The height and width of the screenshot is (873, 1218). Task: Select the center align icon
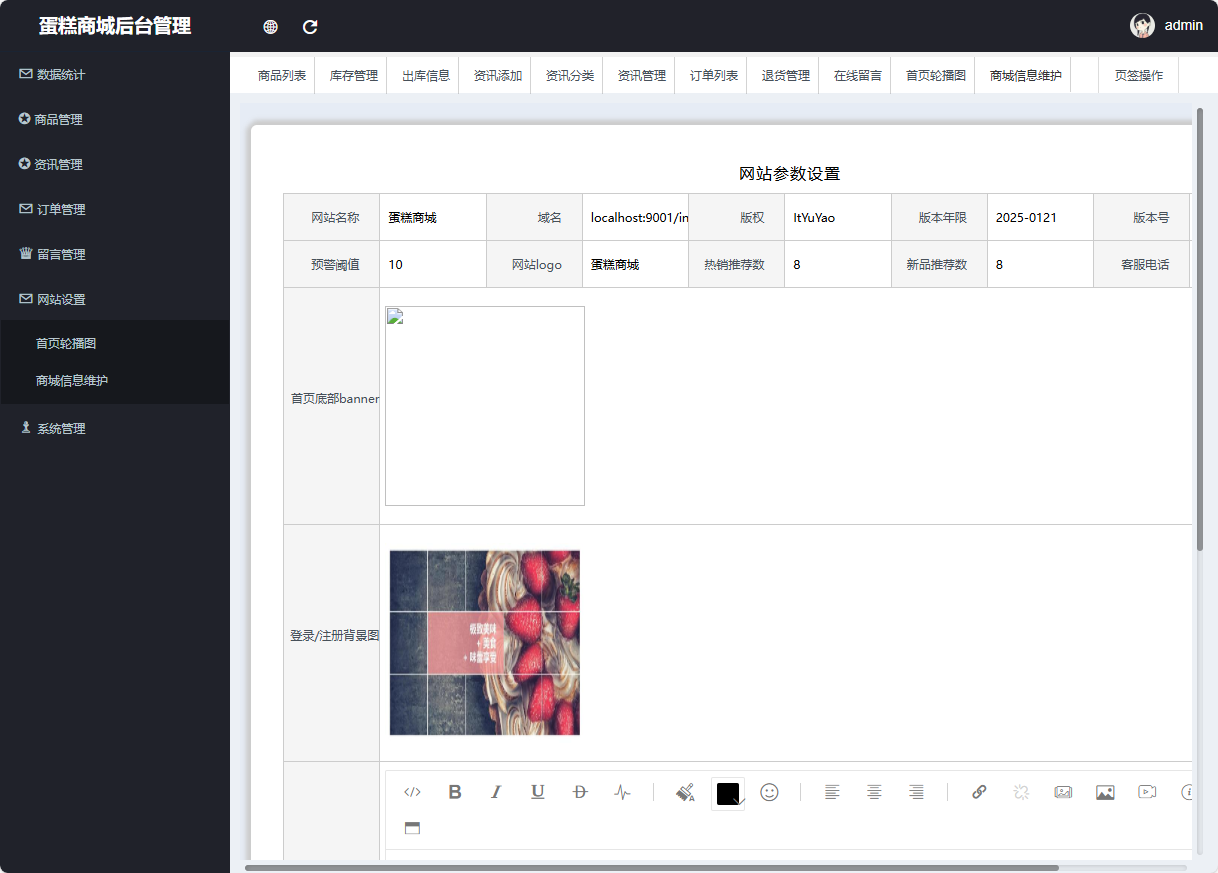pos(874,792)
